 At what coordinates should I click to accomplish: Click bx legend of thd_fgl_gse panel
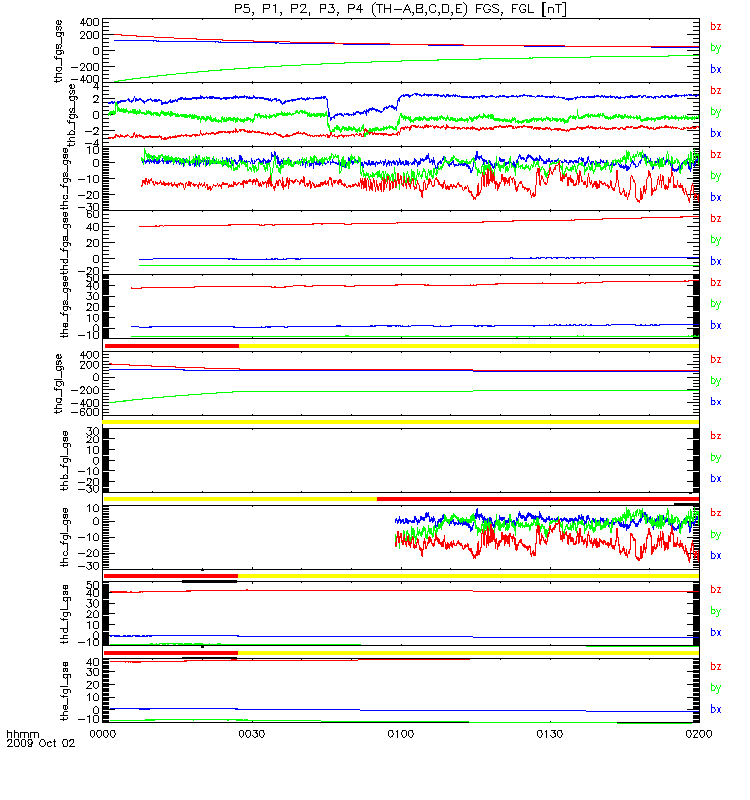coord(716,633)
